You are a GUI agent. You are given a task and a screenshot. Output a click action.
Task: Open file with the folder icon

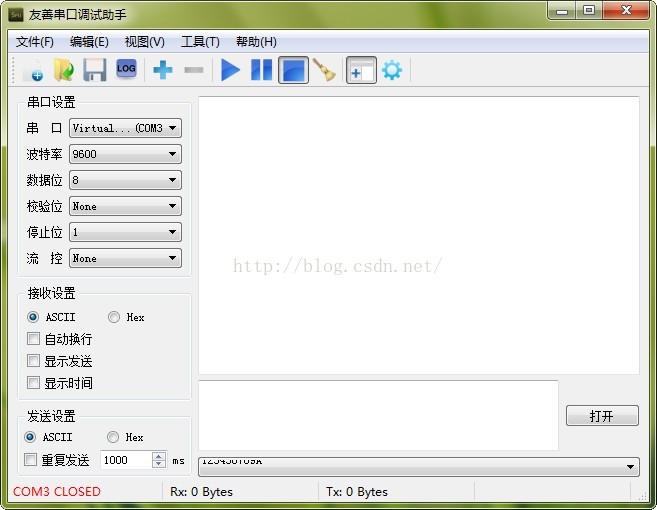click(64, 70)
